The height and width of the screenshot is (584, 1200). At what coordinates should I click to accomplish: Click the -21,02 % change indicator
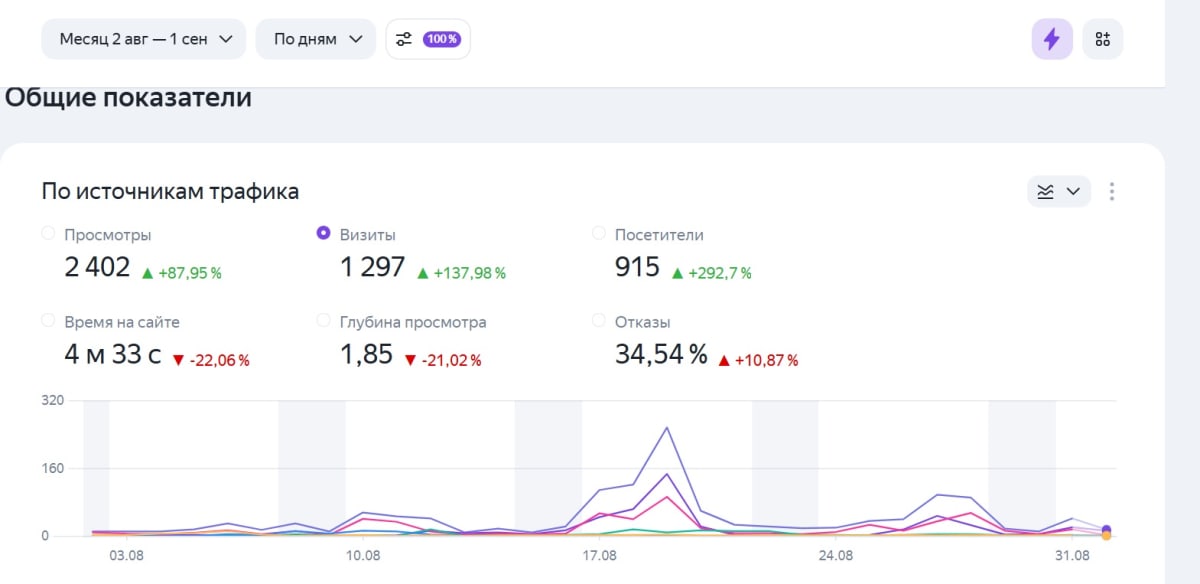[443, 360]
